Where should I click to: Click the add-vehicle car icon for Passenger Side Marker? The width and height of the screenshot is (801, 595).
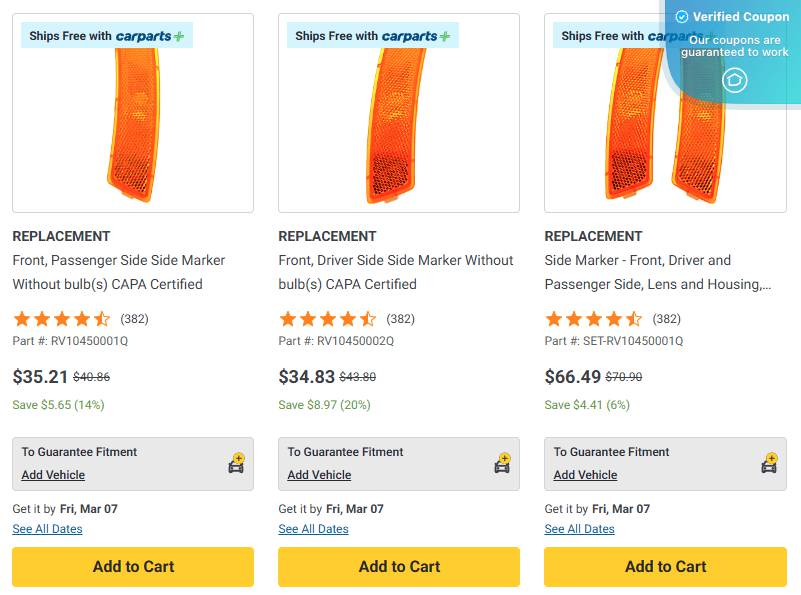[236, 464]
